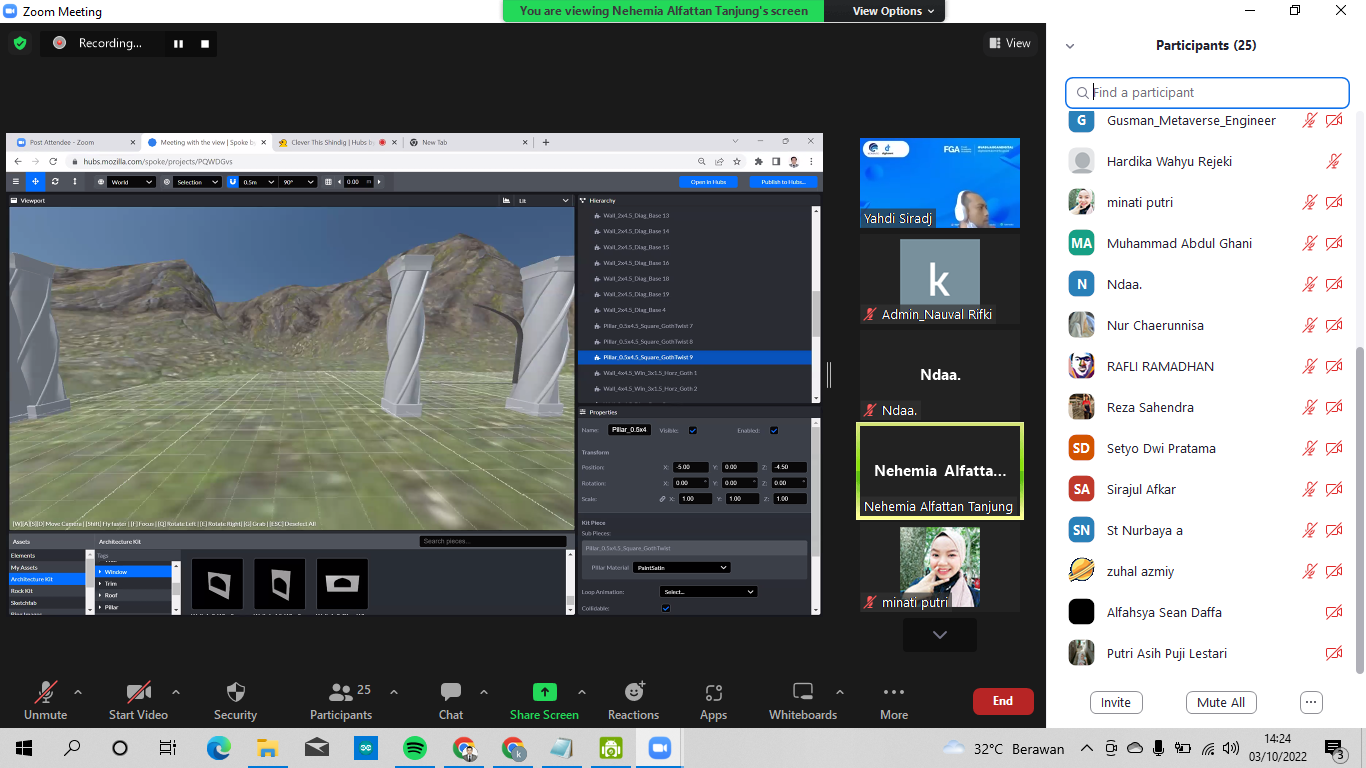Click the Start Video camera icon
Image resolution: width=1366 pixels, height=768 pixels.
pyautogui.click(x=138, y=692)
